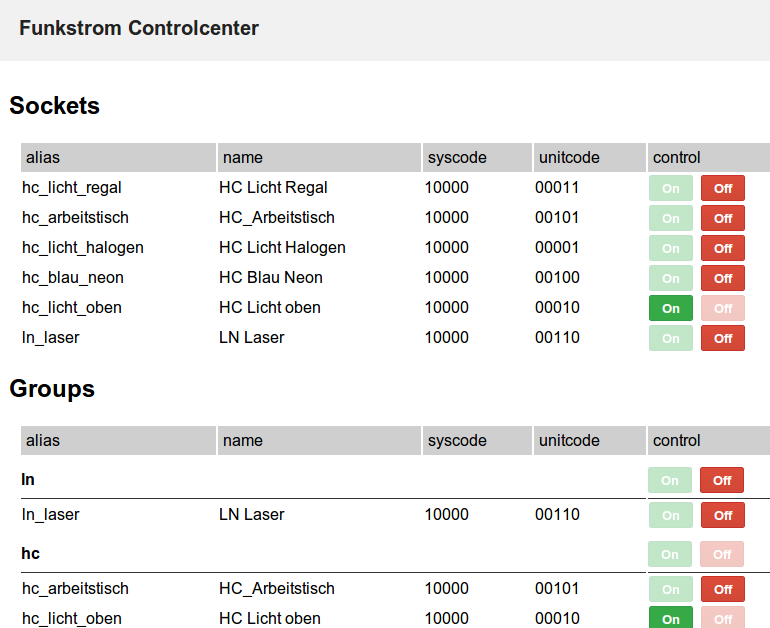Click the Funkstrom Controlcenter title

coord(139,28)
